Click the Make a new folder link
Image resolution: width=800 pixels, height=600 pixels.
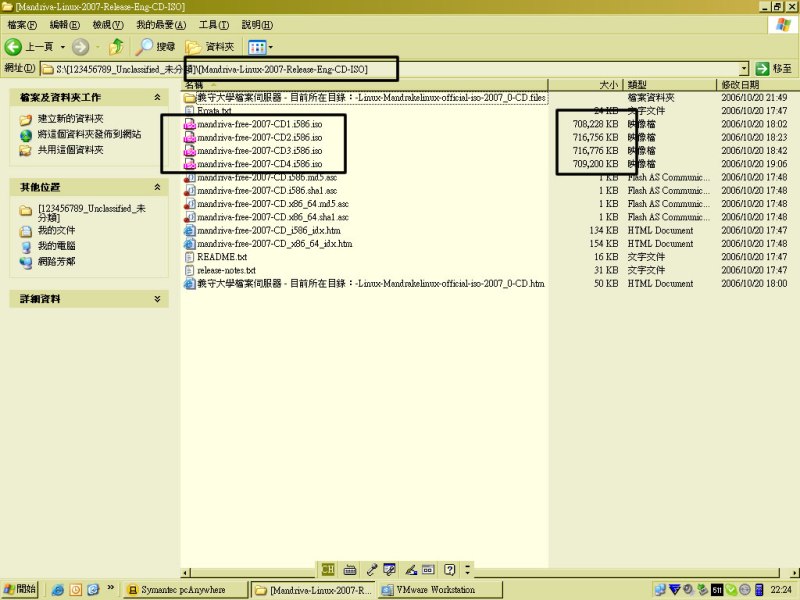click(70, 119)
